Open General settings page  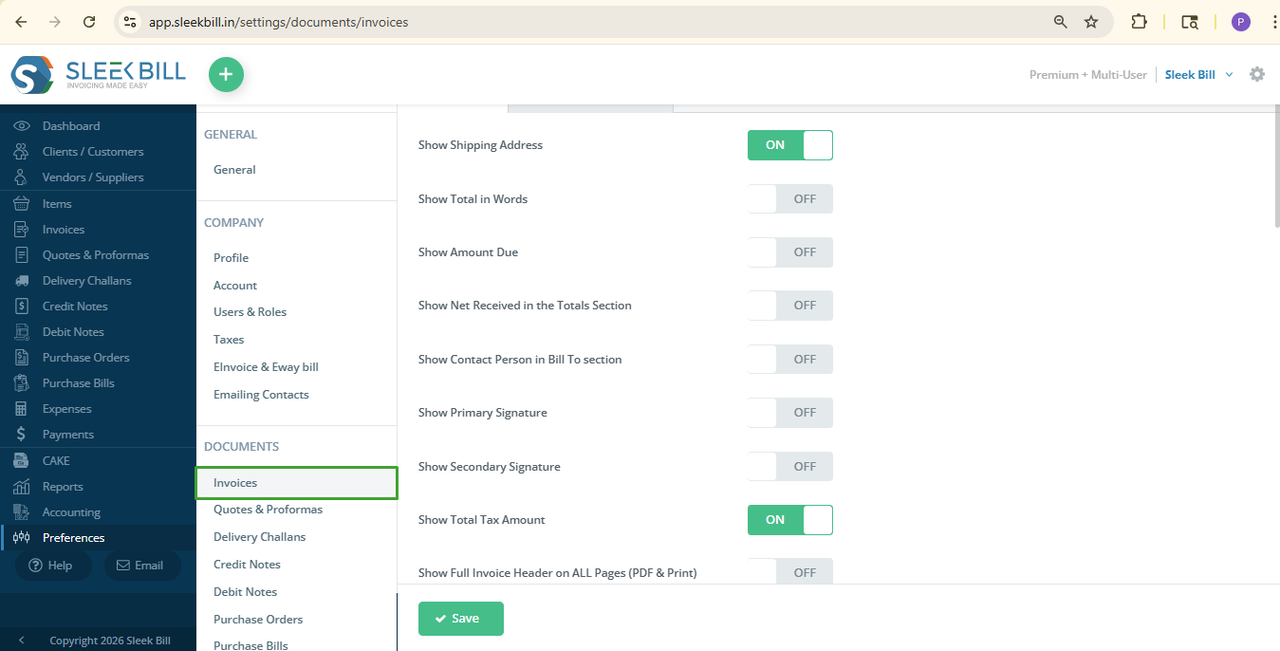coord(235,170)
